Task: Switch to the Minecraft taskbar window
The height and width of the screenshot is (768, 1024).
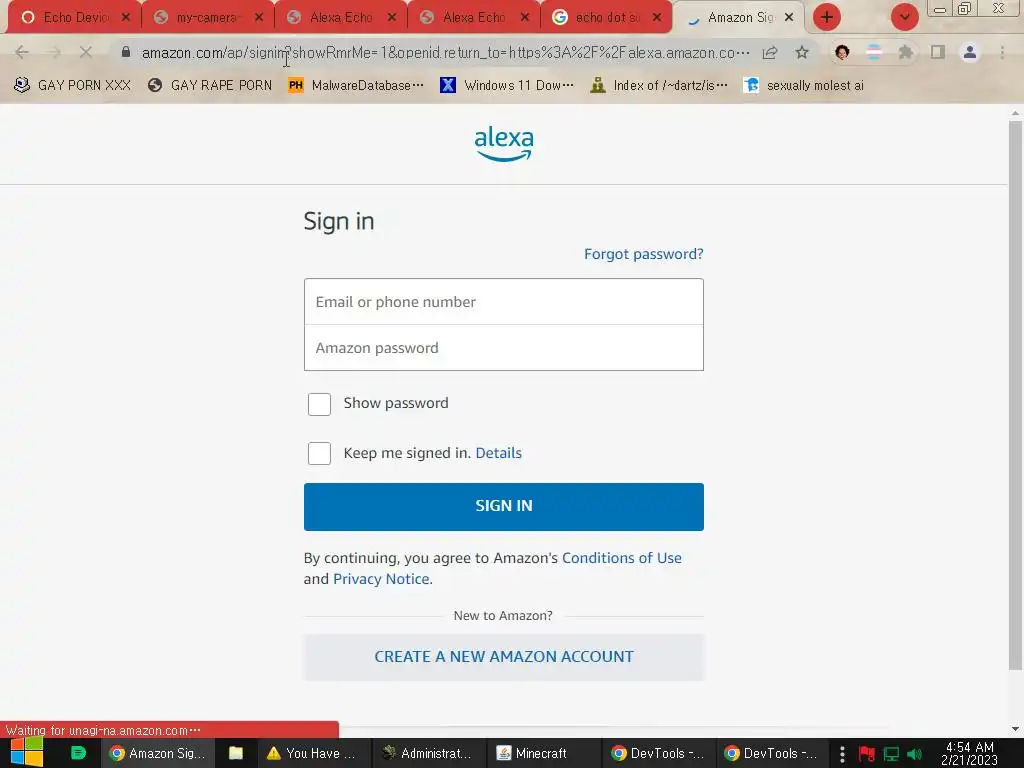Action: click(x=542, y=753)
